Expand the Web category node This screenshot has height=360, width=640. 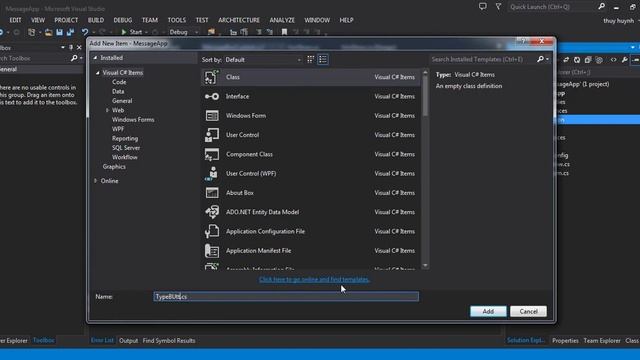tap(107, 110)
